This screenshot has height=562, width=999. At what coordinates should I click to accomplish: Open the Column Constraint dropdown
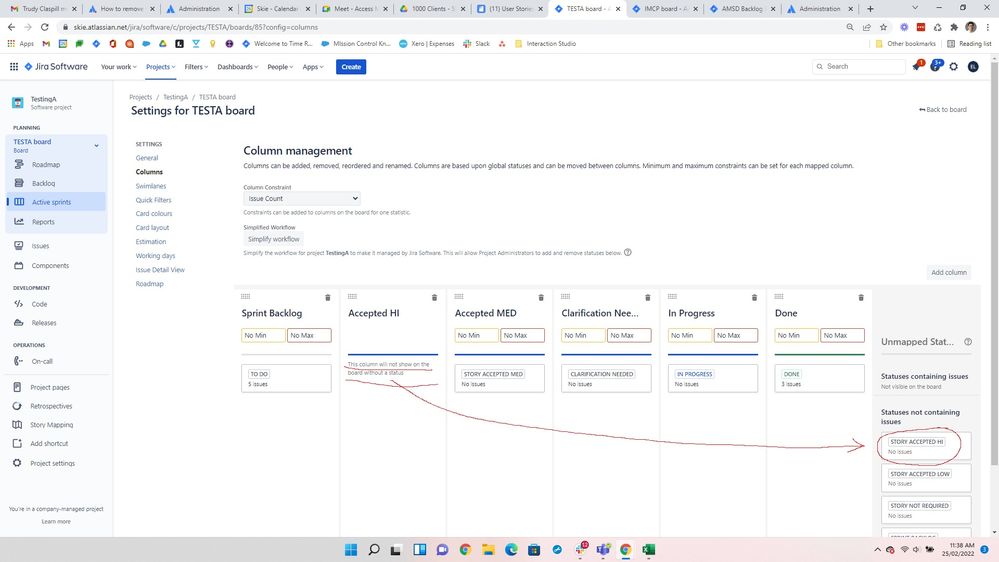tap(302, 199)
